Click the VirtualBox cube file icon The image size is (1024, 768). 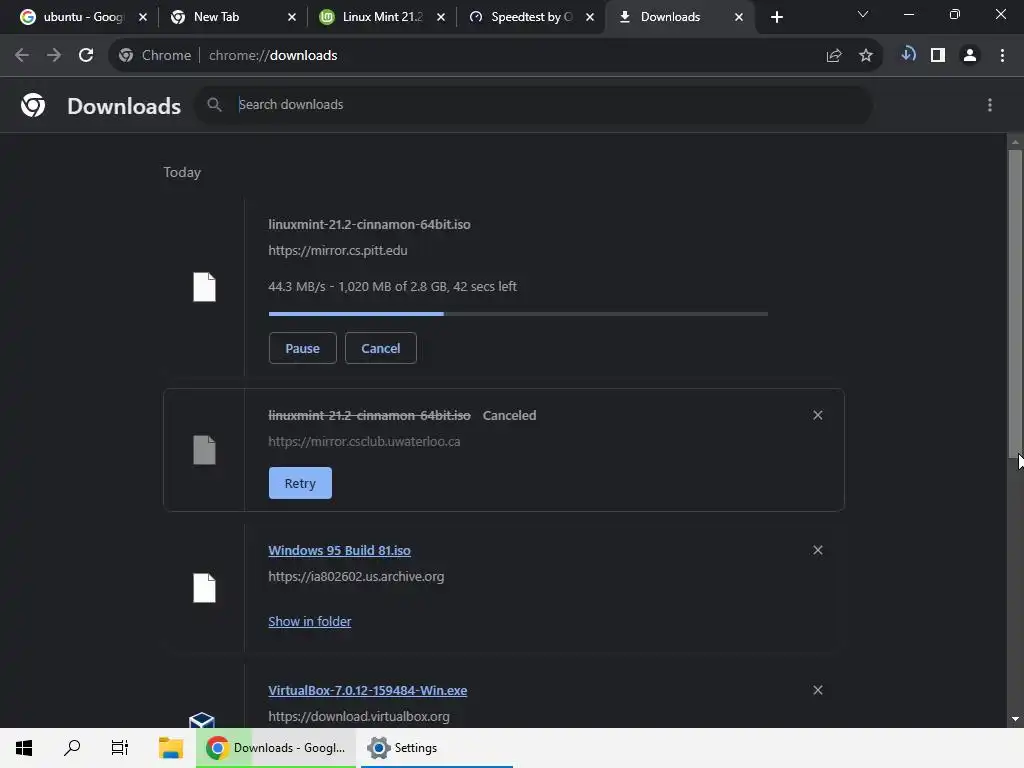[x=202, y=720]
